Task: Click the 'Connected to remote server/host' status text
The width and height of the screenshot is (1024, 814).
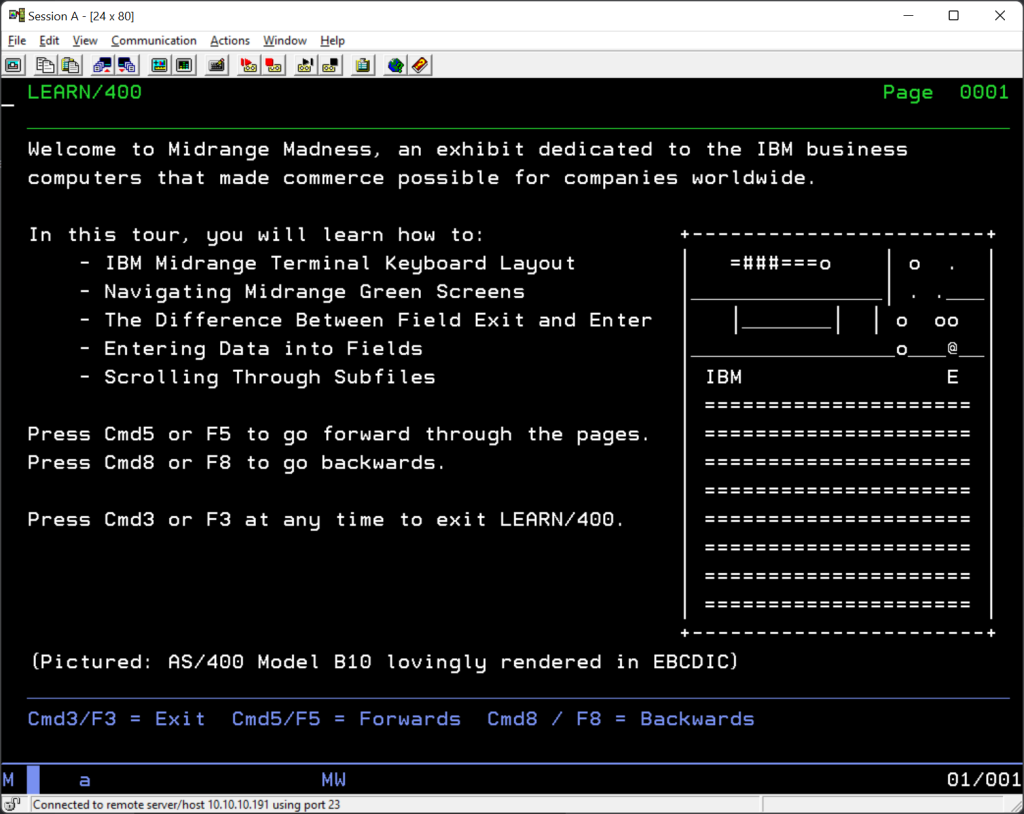Action: pyautogui.click(x=187, y=804)
